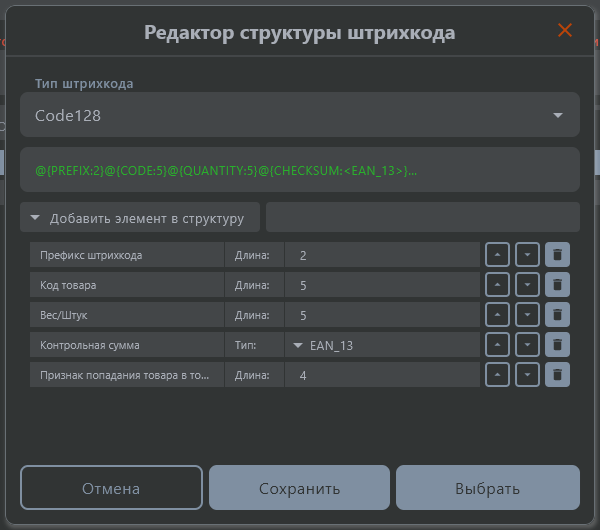This screenshot has width=600, height=530.
Task: Close the Редактор структуры штрихкода dialog
Action: click(x=565, y=31)
